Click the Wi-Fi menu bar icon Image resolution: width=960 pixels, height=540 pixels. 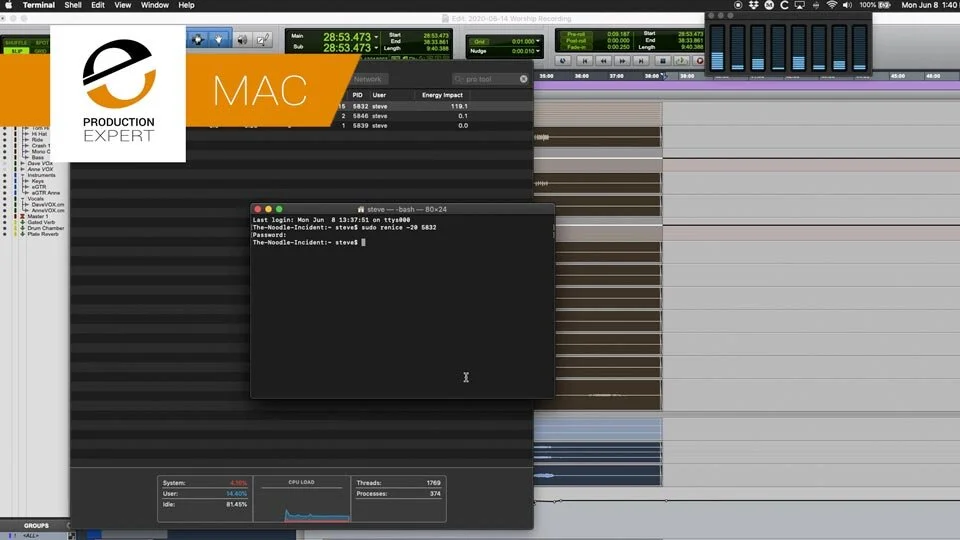[x=831, y=5]
